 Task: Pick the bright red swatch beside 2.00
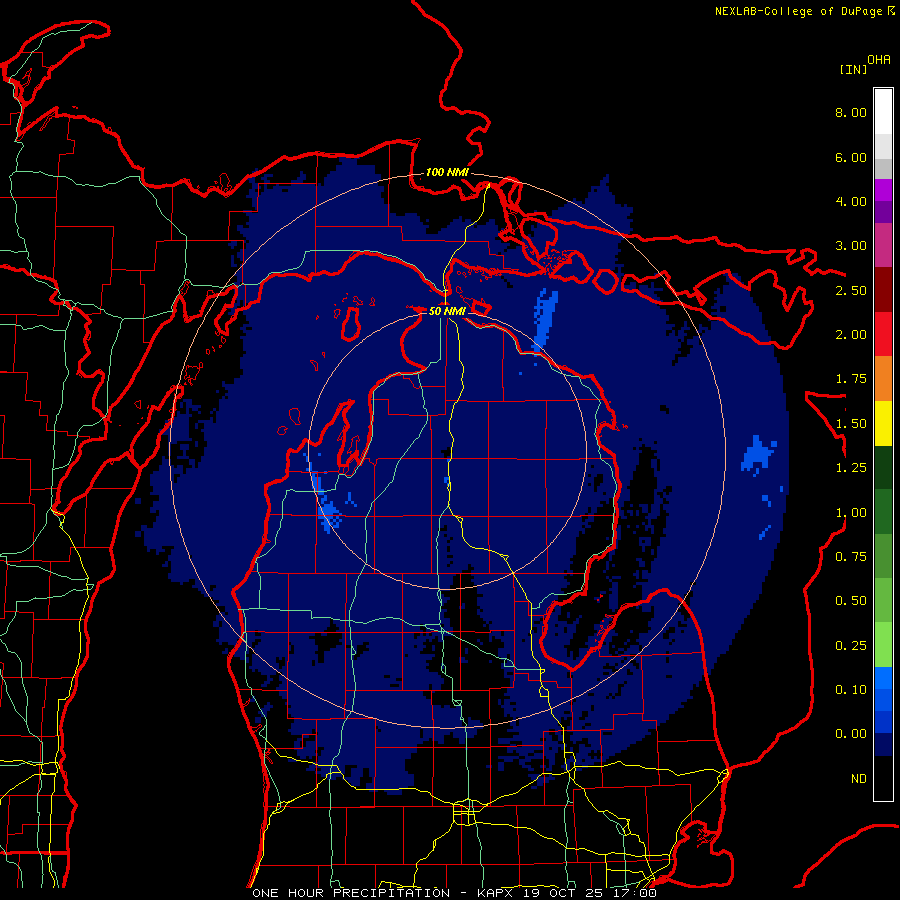click(x=883, y=334)
